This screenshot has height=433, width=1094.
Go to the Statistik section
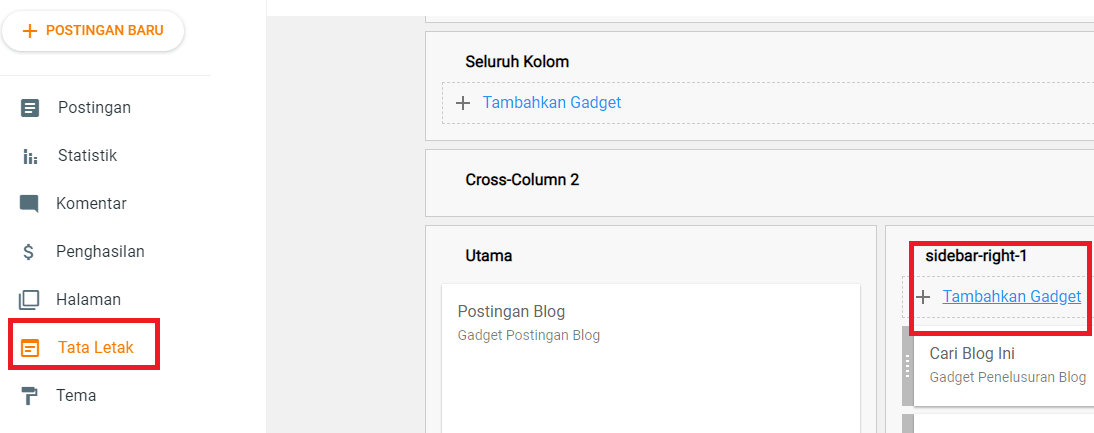coord(87,156)
